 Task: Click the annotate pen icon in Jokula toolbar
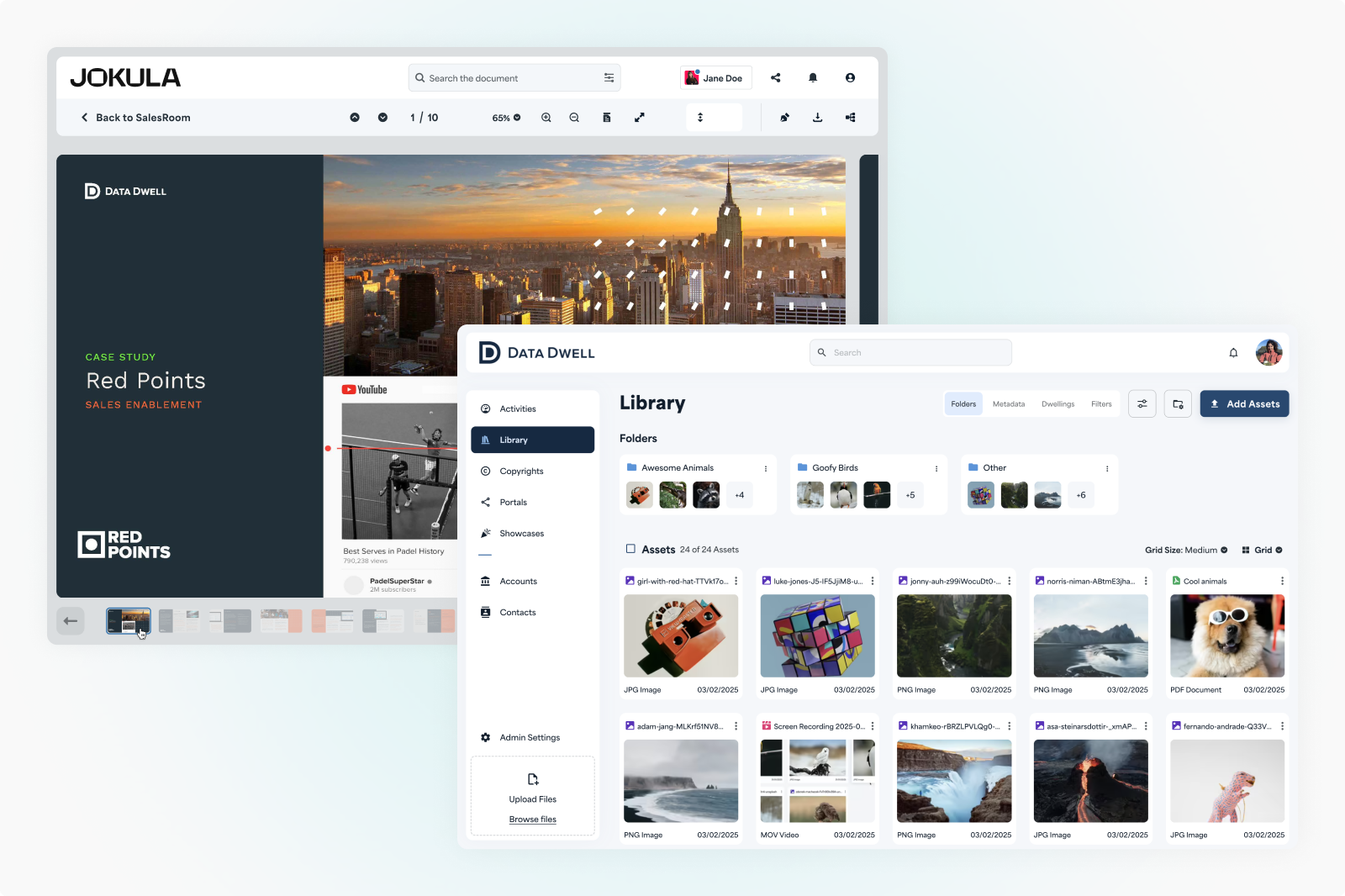click(x=784, y=118)
